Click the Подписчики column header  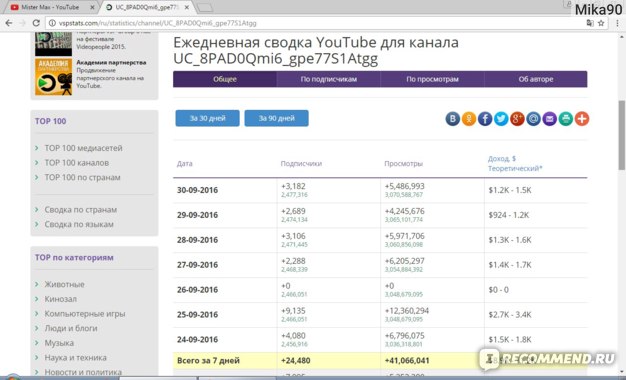pyautogui.click(x=301, y=164)
